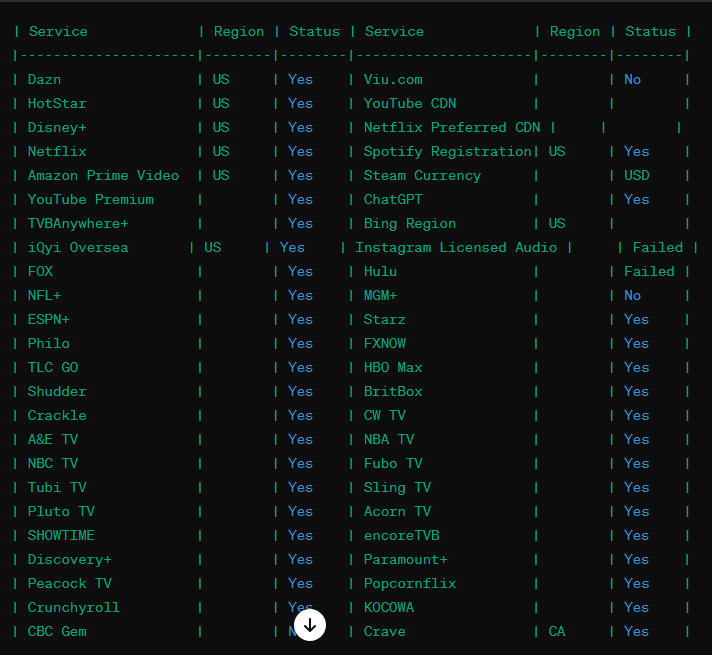Select the Discovery+ entry
This screenshot has width=712, height=655.
69,560
